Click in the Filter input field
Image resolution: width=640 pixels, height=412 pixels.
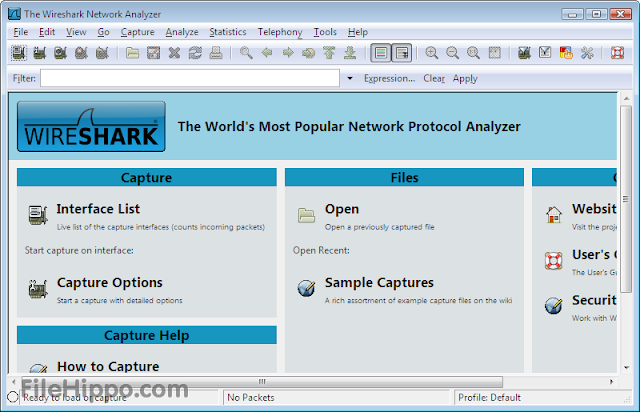coord(190,78)
